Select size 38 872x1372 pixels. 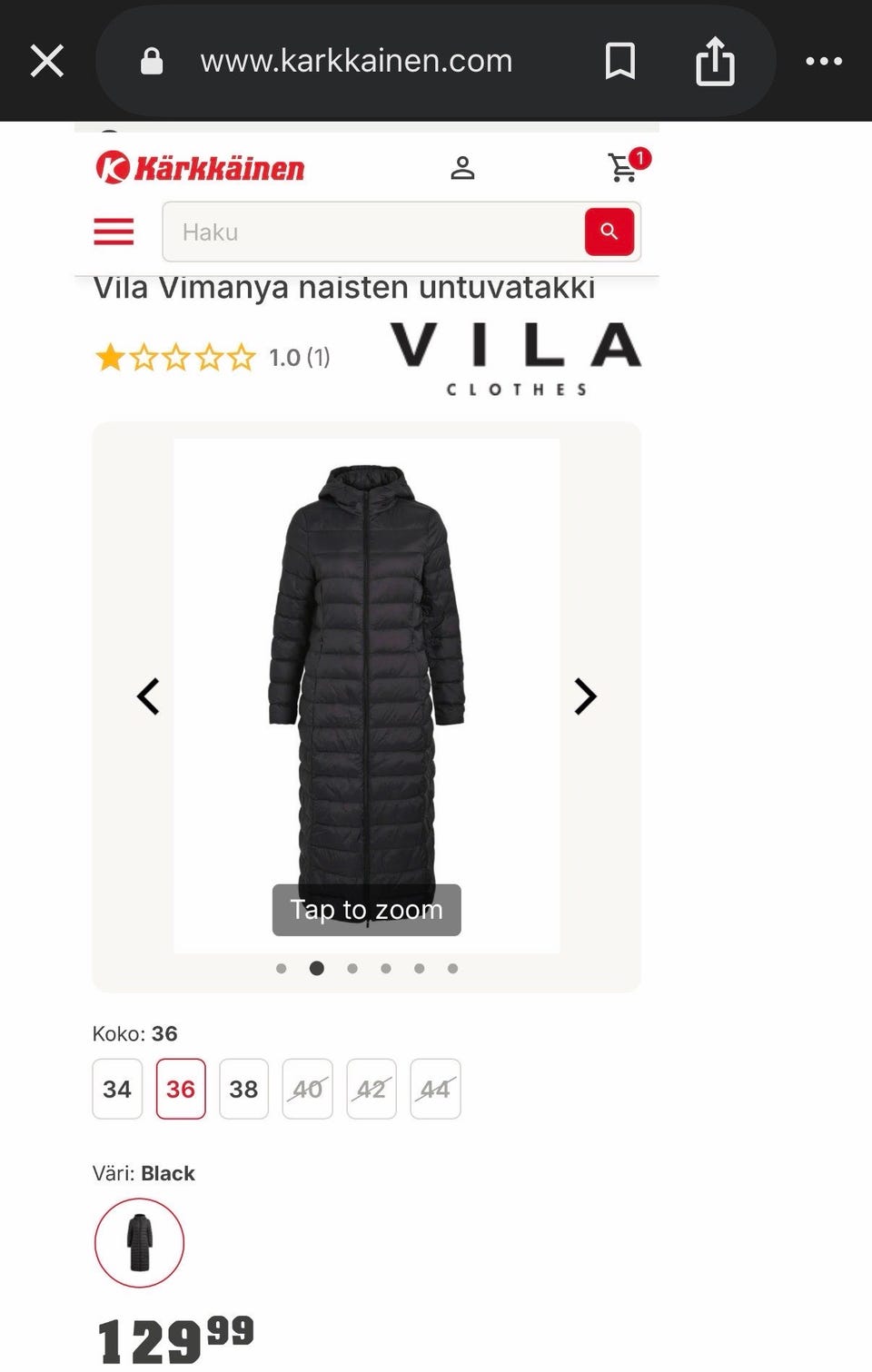243,1089
